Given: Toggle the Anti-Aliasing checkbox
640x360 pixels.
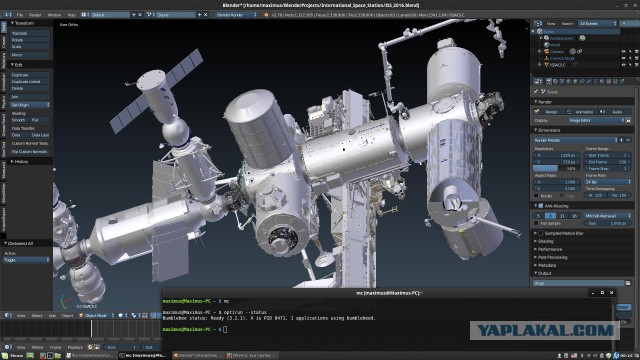Looking at the screenshot, I should tap(540, 206).
